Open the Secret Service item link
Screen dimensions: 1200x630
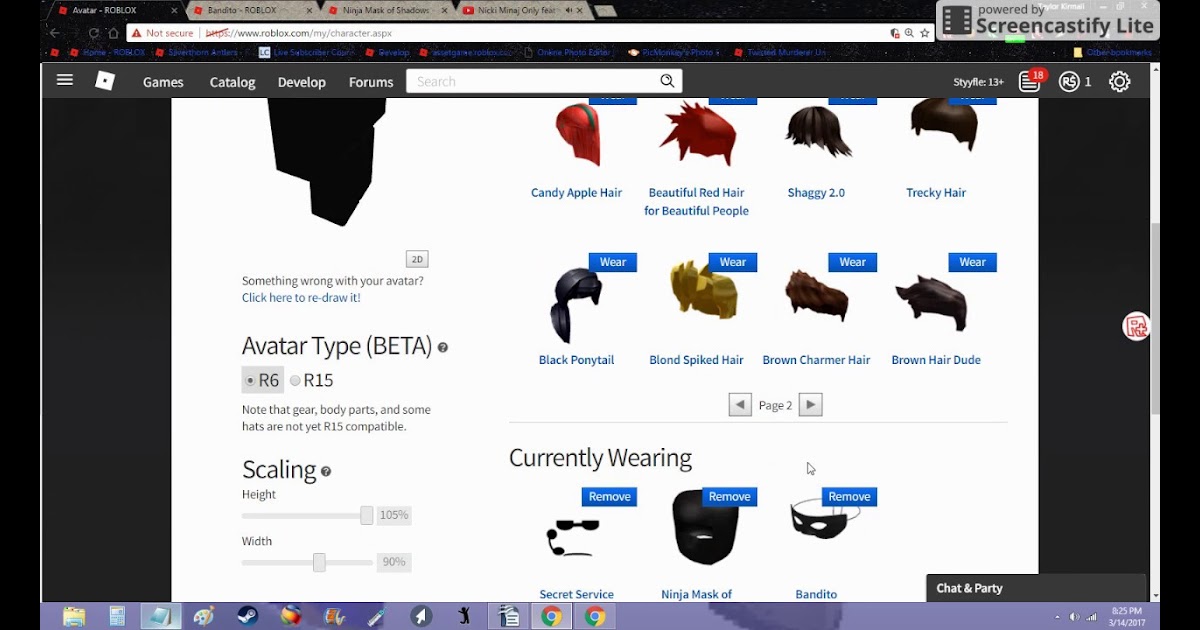[x=577, y=595]
